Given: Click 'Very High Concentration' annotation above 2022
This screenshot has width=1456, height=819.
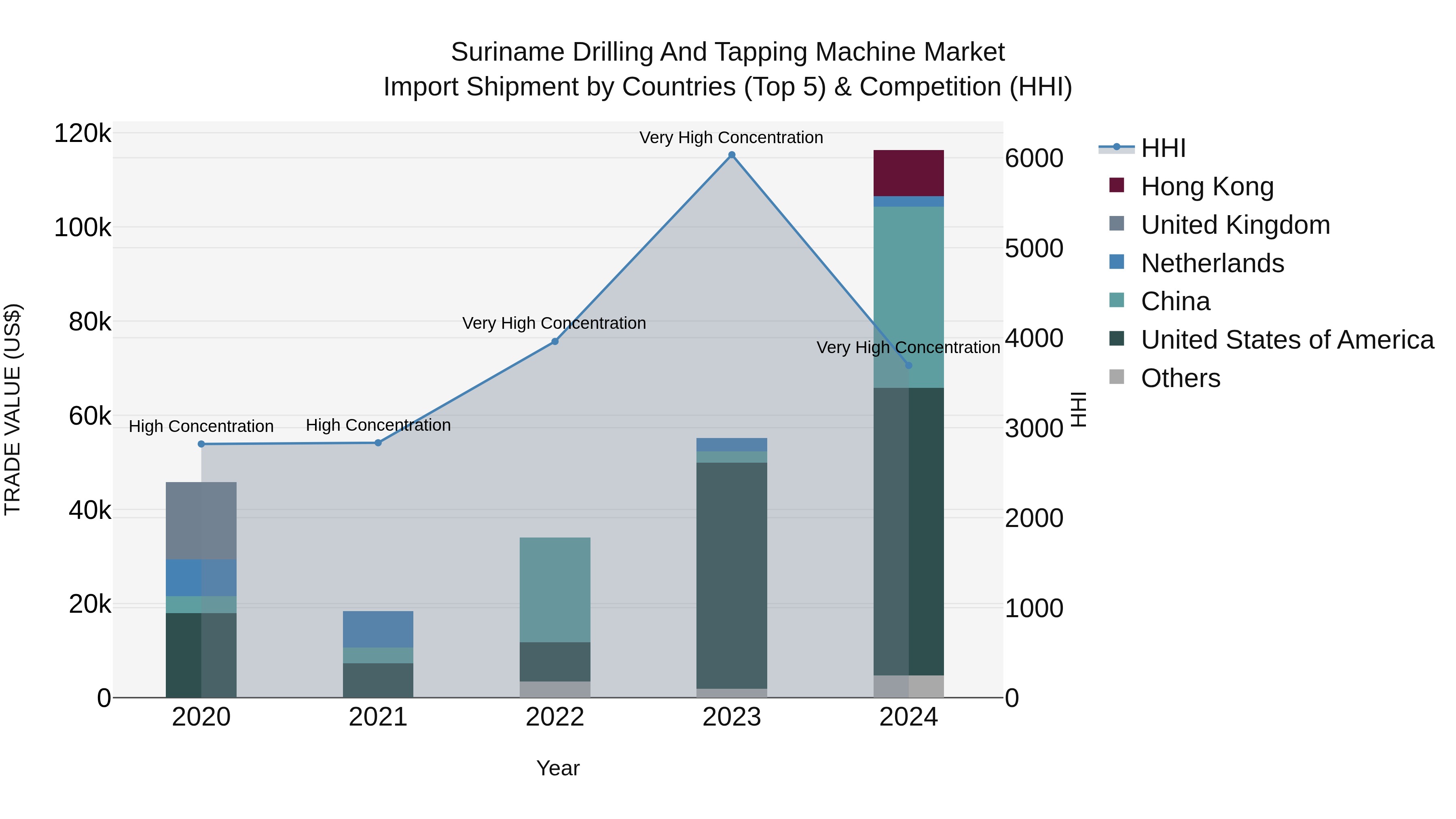Looking at the screenshot, I should click(x=554, y=323).
